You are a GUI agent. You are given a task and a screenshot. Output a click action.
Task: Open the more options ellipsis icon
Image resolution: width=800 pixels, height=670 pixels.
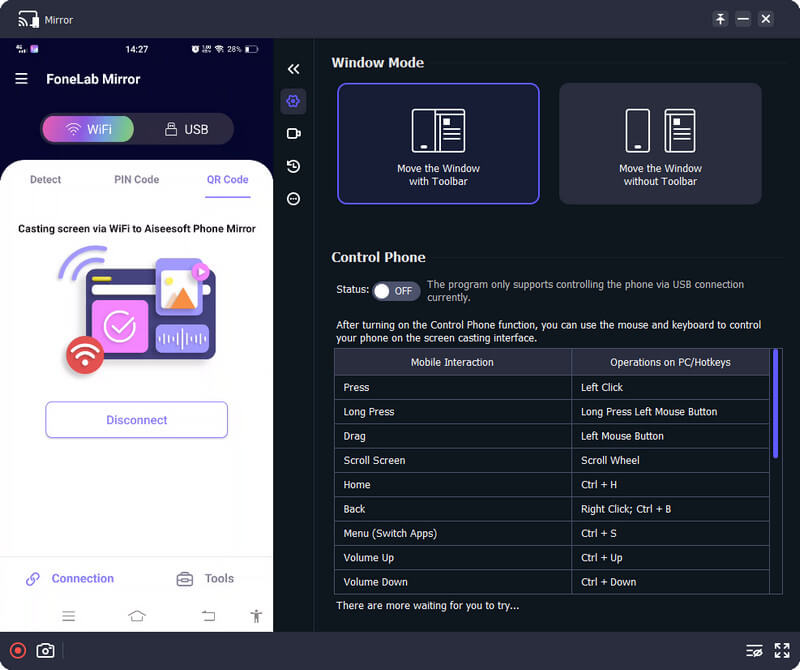pos(293,199)
